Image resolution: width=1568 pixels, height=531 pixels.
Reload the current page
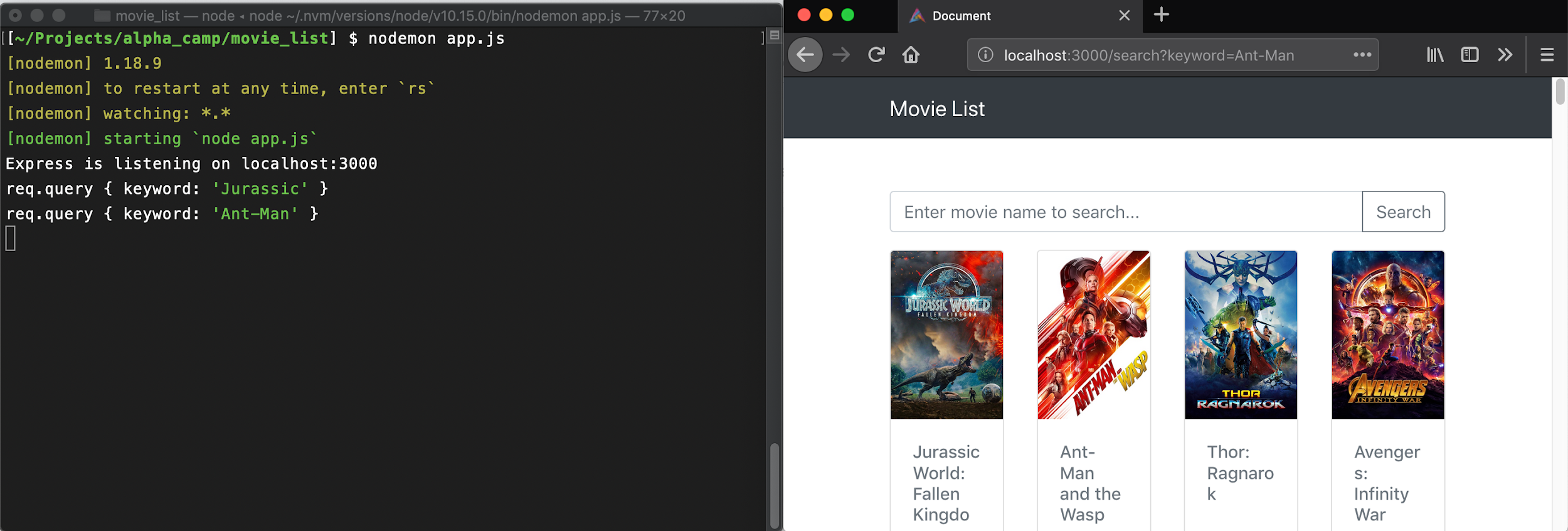876,55
